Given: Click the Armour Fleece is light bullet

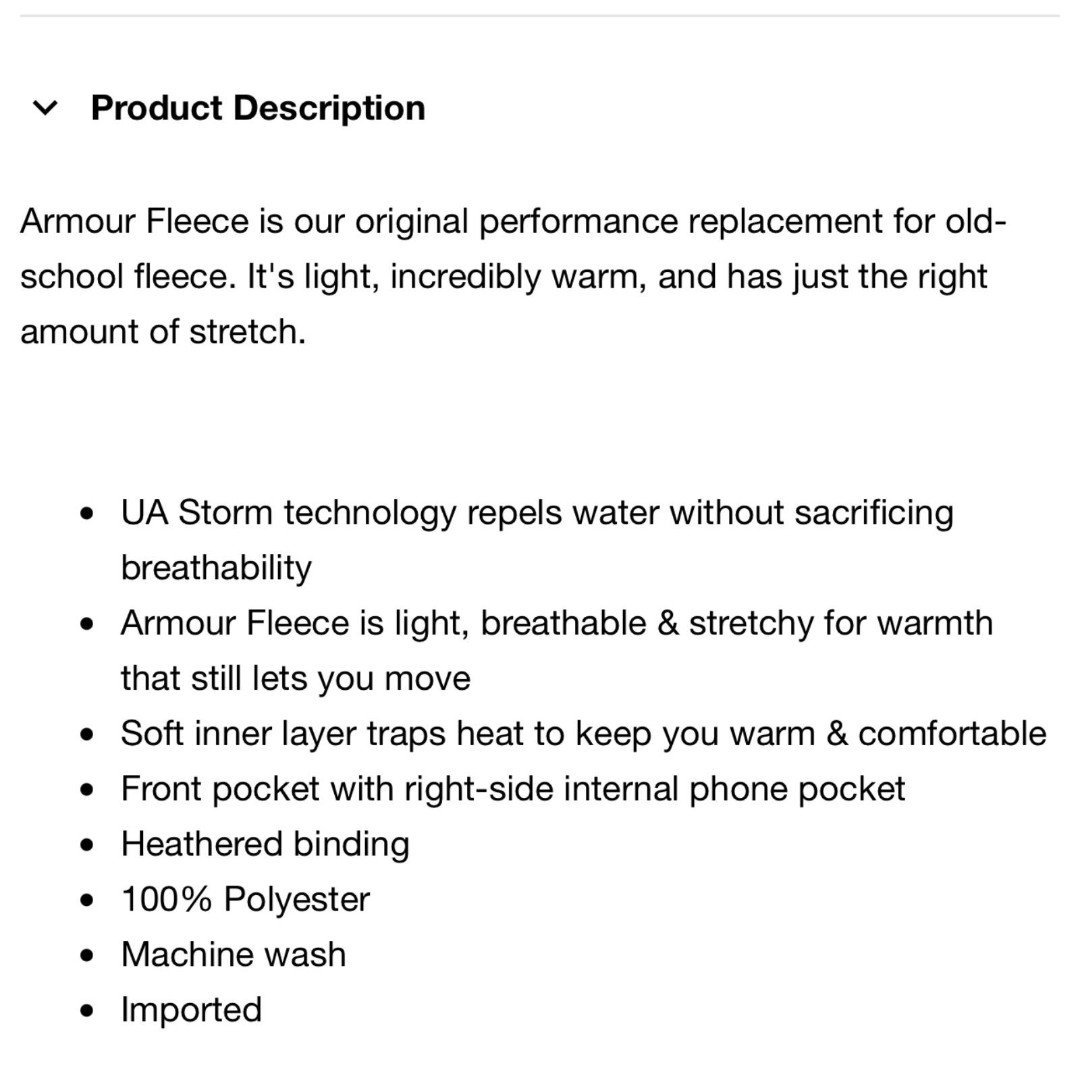Looking at the screenshot, I should tap(557, 650).
